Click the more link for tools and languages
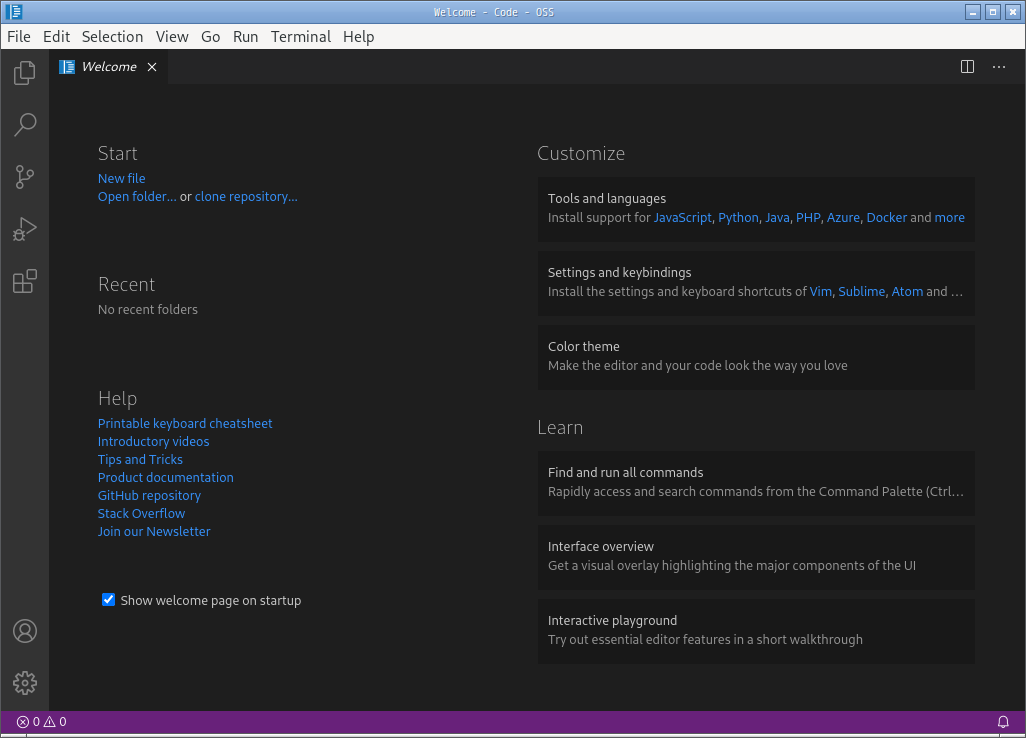 [x=949, y=218]
